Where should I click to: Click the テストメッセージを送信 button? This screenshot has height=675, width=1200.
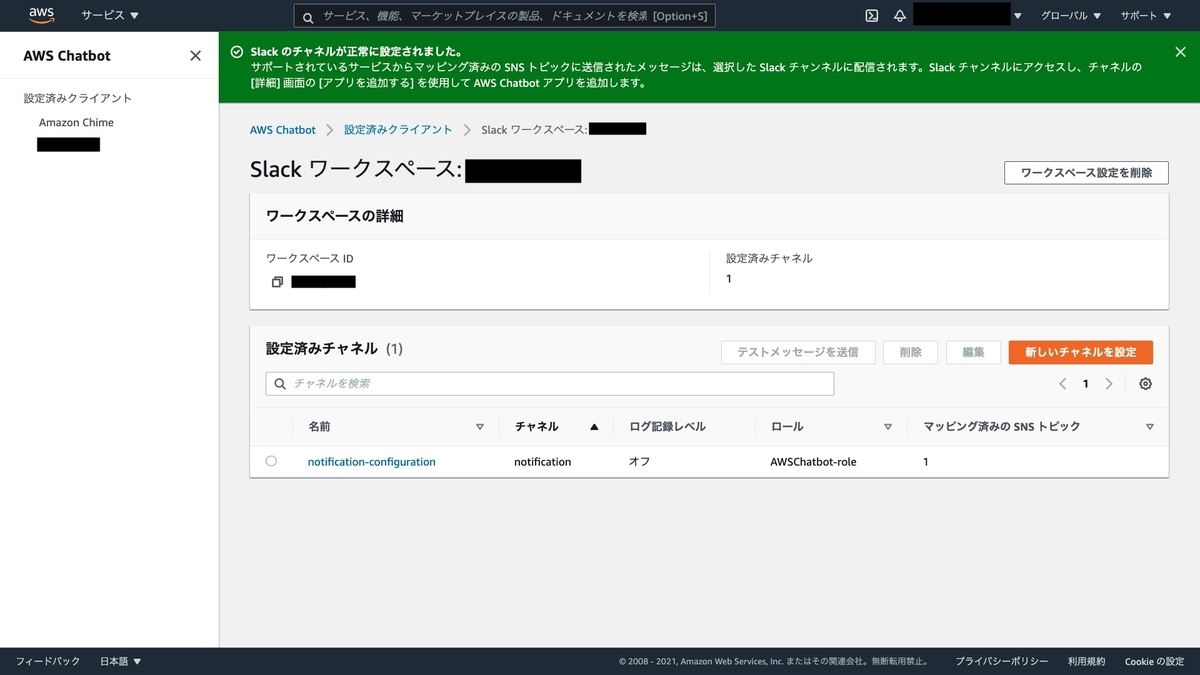coord(798,352)
